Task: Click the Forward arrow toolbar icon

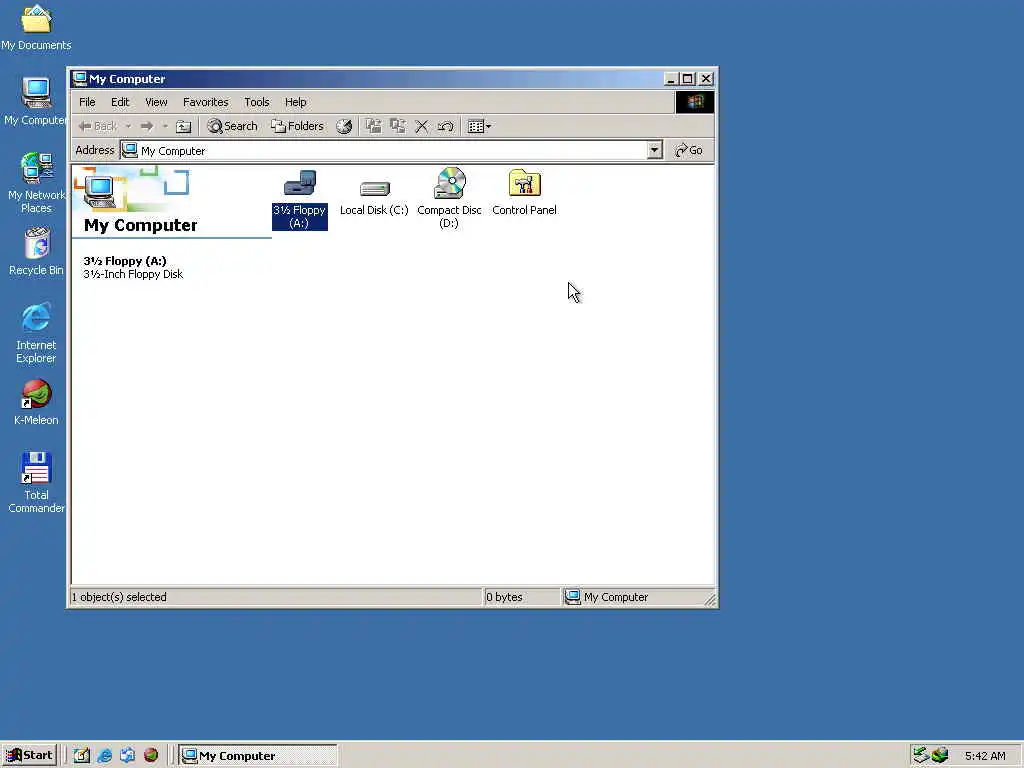Action: tap(147, 127)
